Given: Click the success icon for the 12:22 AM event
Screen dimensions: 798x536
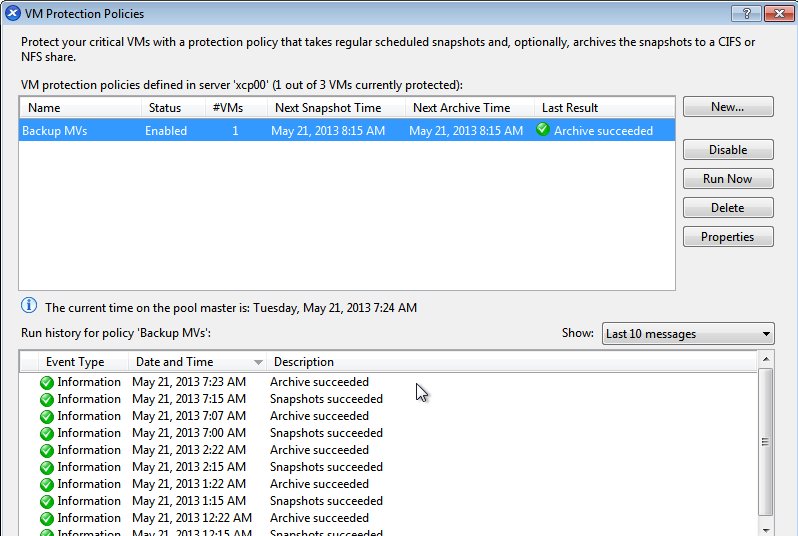Looking at the screenshot, I should pos(47,519).
